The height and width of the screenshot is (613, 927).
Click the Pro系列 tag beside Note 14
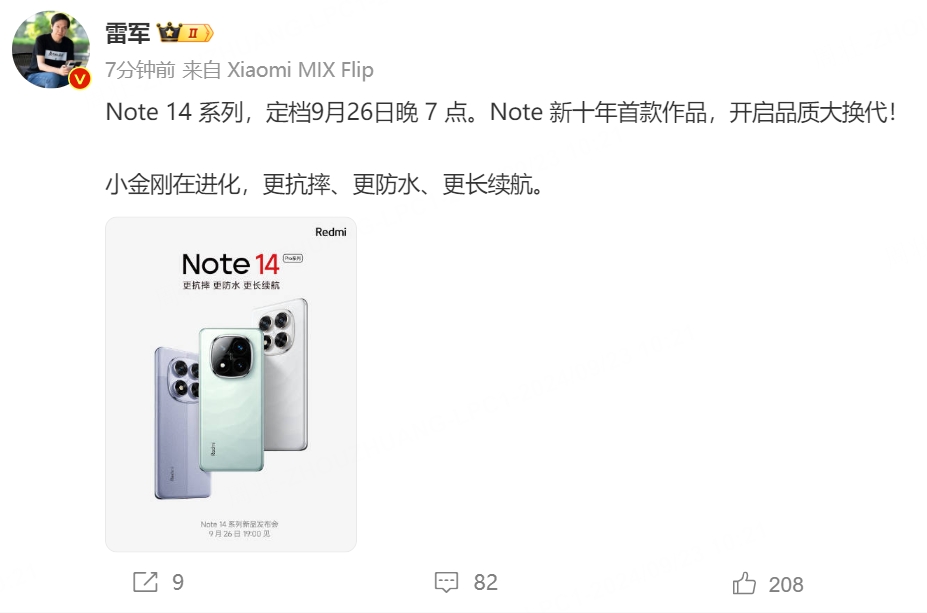tap(293, 258)
